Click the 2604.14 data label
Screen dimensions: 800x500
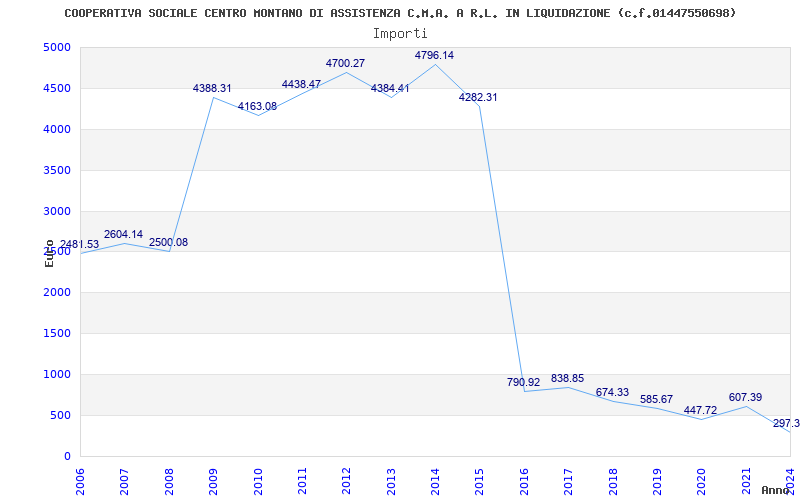pos(123,234)
